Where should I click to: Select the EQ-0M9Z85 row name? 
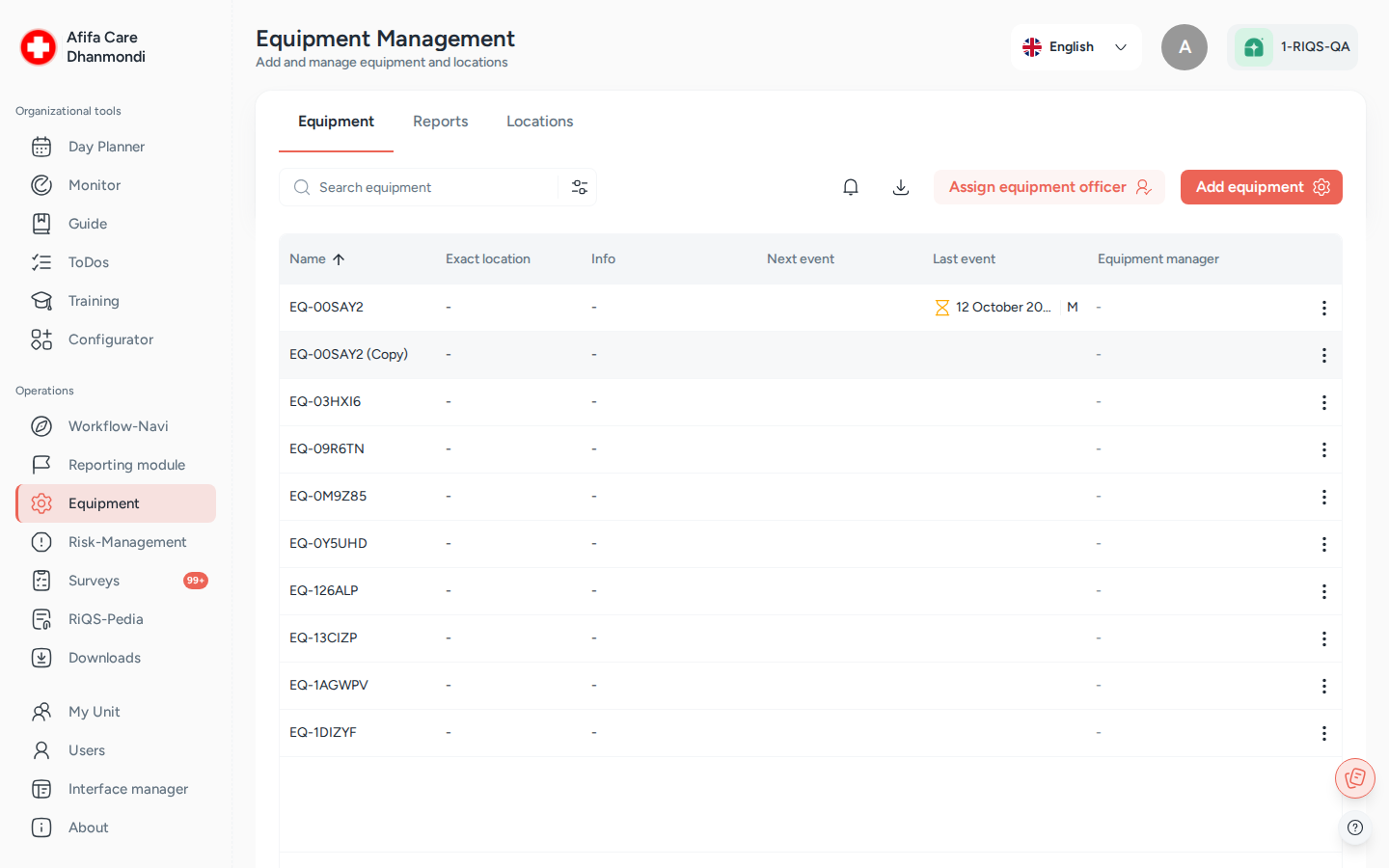(x=328, y=496)
